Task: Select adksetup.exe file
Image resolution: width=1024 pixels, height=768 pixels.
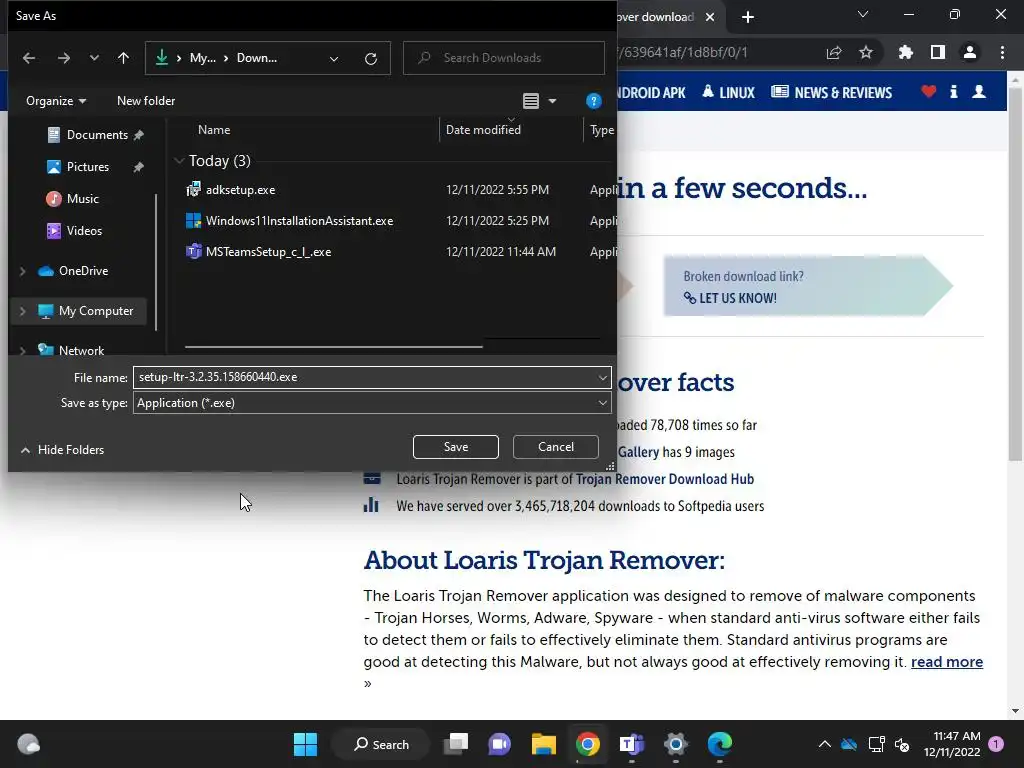Action: (240, 190)
